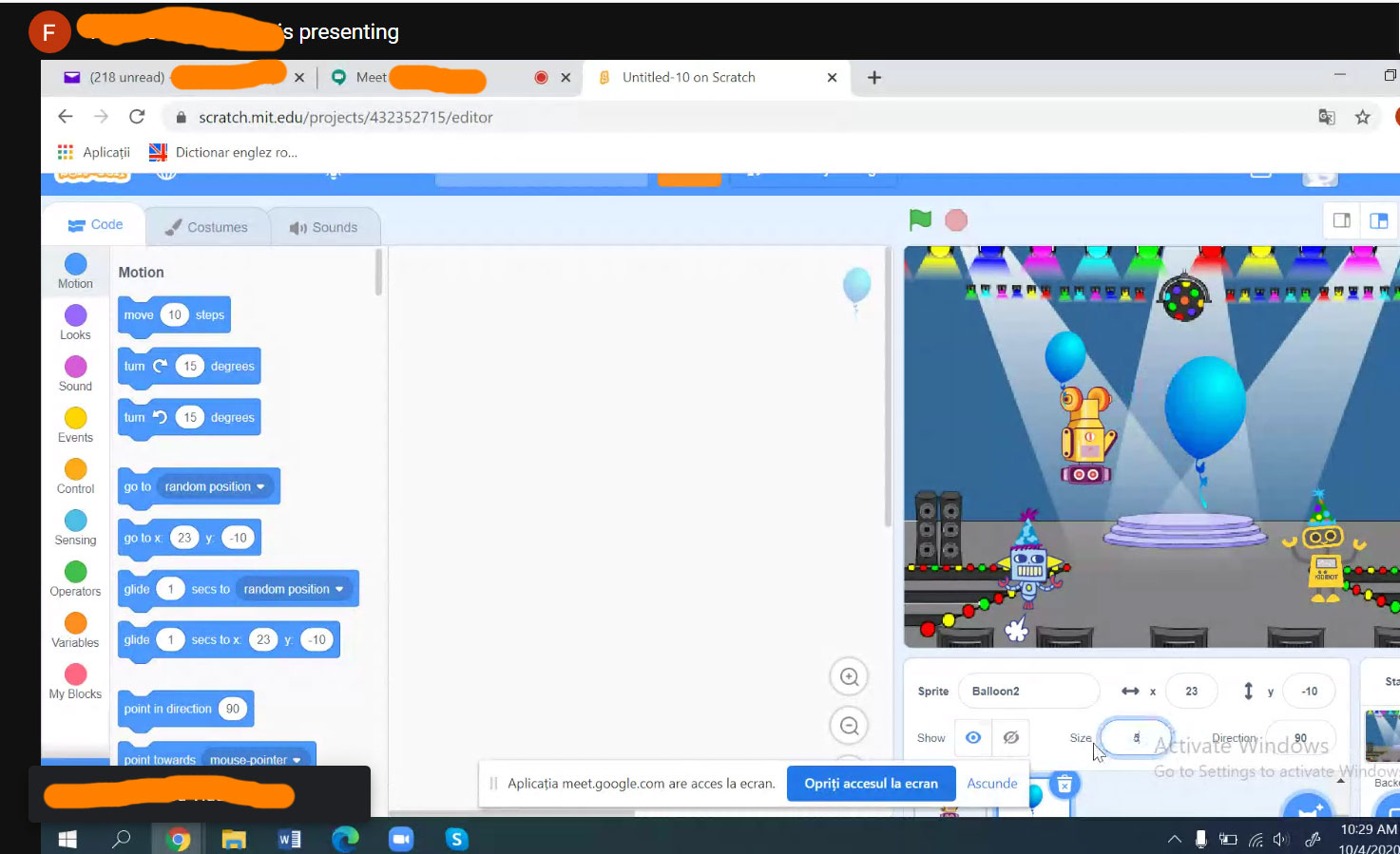Switch to small stage layout

[1341, 220]
